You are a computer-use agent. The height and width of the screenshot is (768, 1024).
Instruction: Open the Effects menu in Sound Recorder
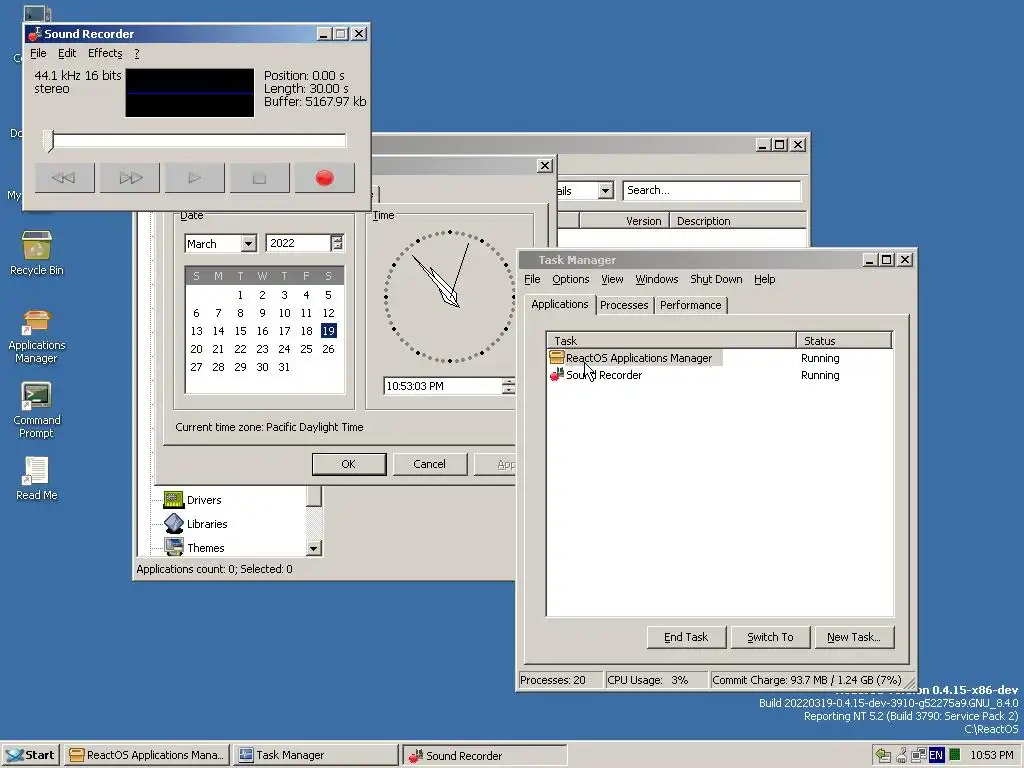point(105,54)
